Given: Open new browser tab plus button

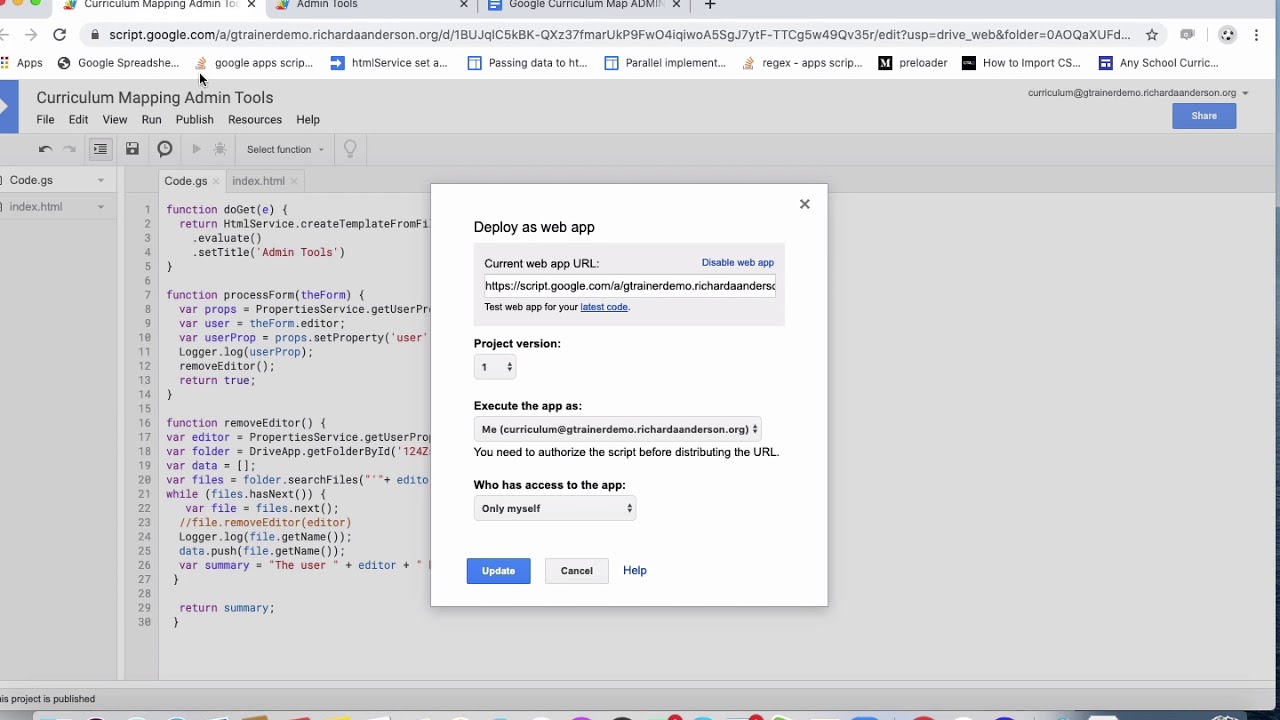Looking at the screenshot, I should pos(710,5).
